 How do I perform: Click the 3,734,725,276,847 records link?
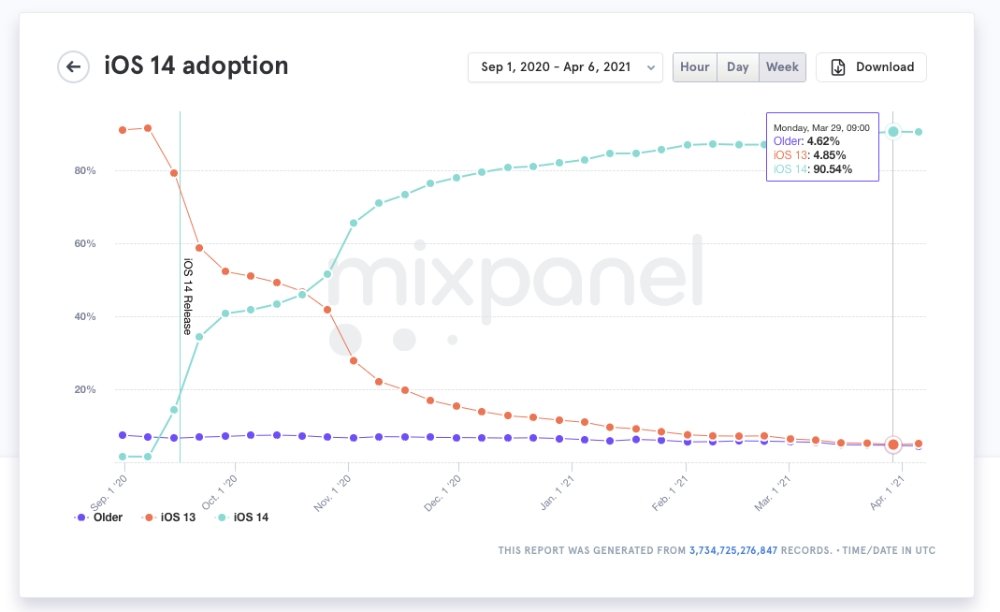coord(760,550)
